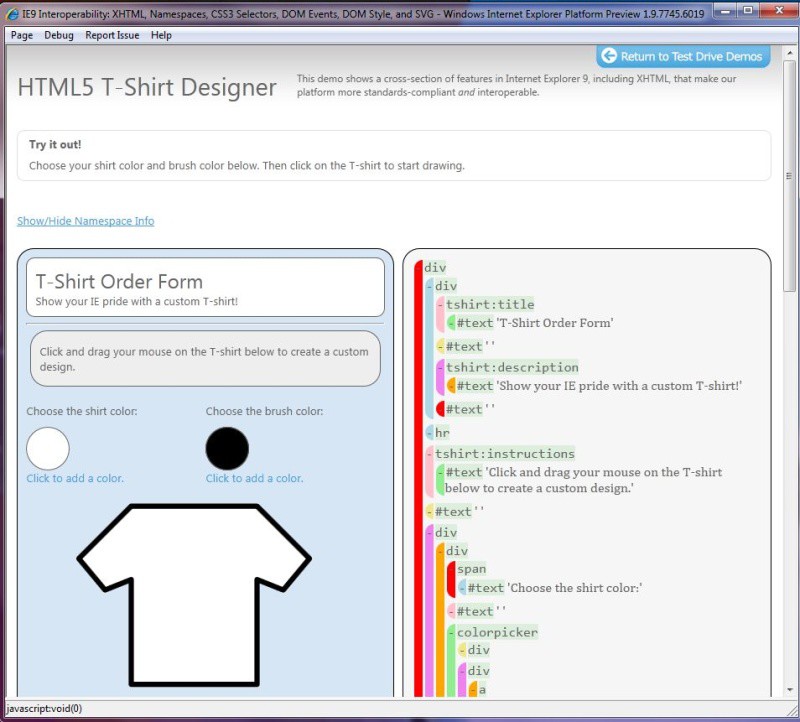This screenshot has height=722, width=800.
Task: Click 'Click to add a color' under shirt color
Action: (x=75, y=478)
